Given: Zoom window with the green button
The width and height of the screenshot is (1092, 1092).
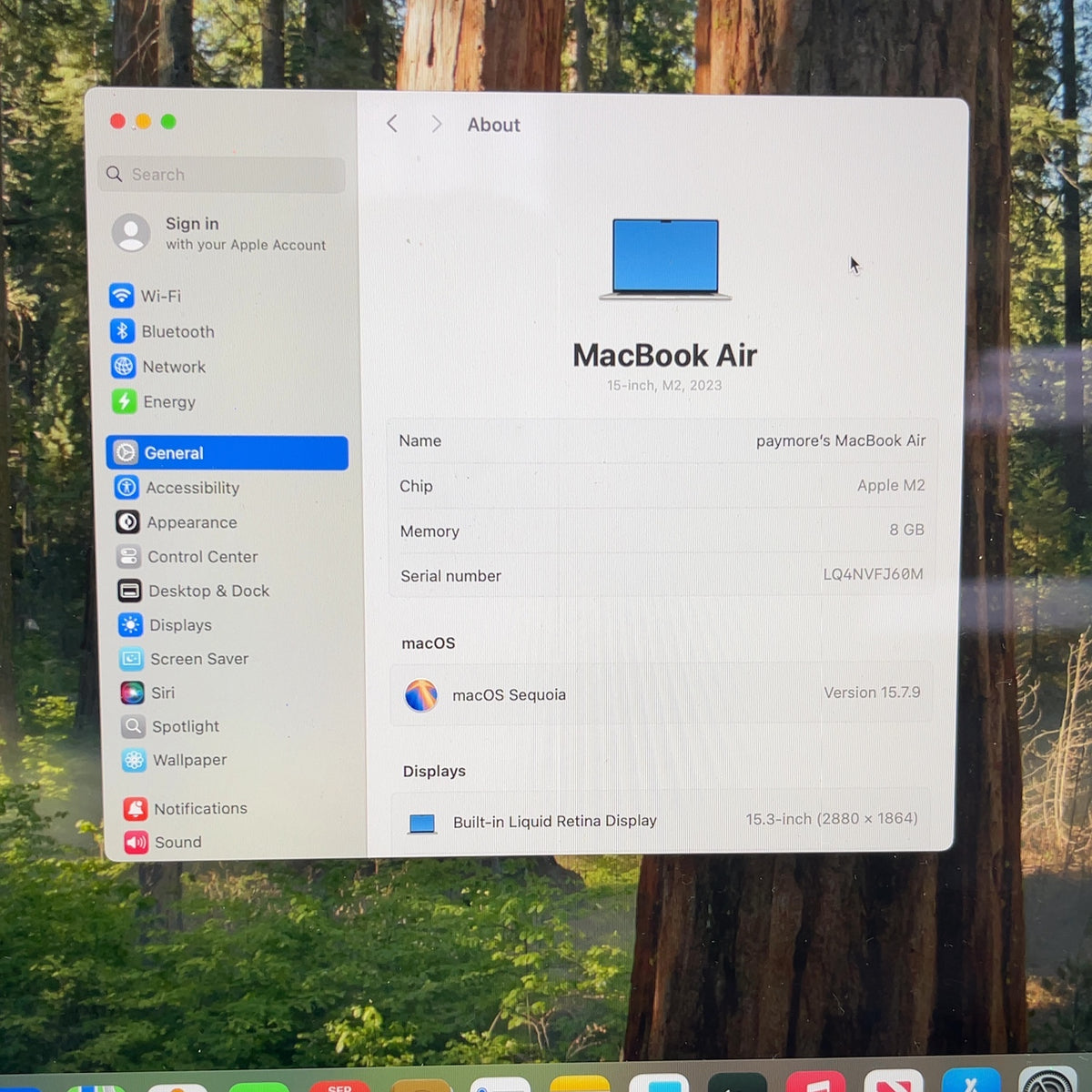Looking at the screenshot, I should tap(168, 121).
